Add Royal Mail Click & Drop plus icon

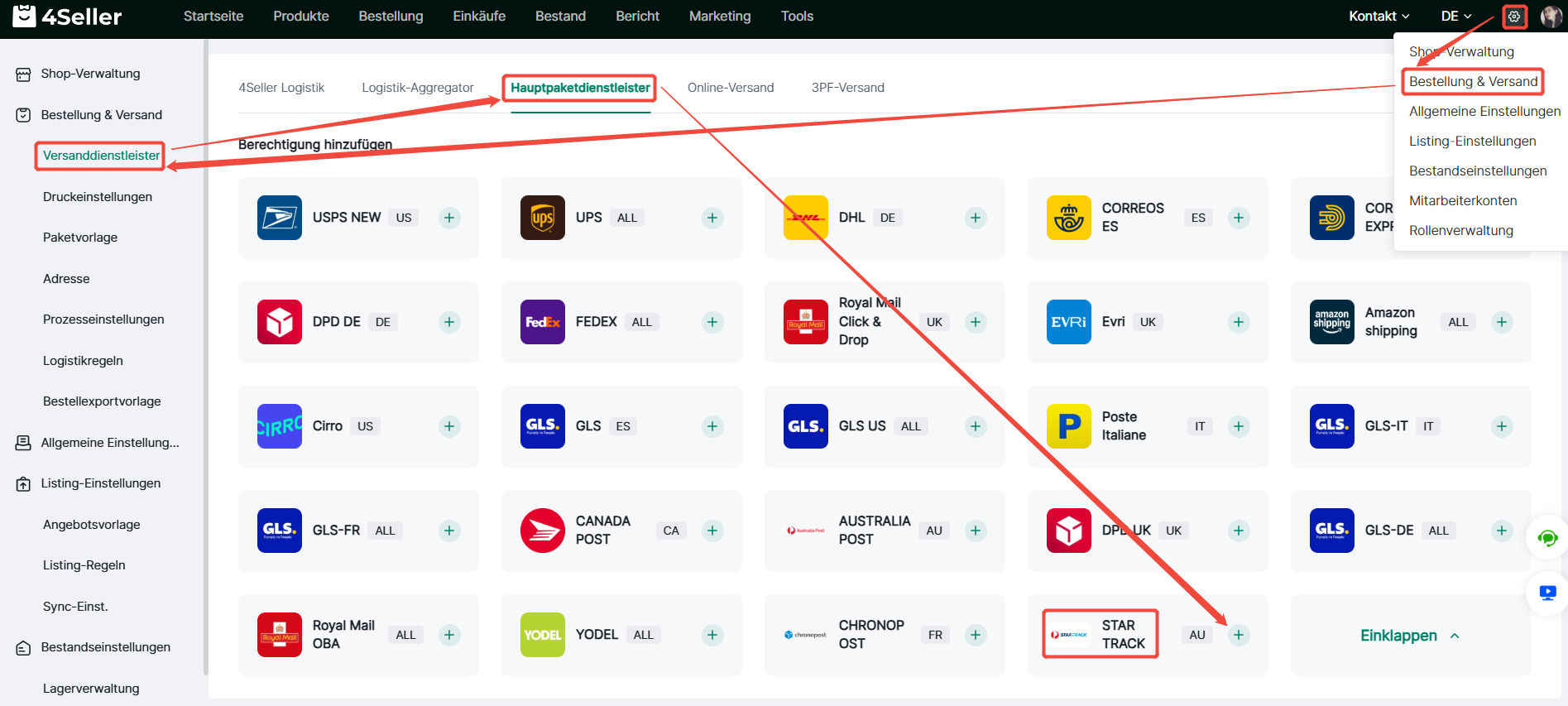coord(976,322)
